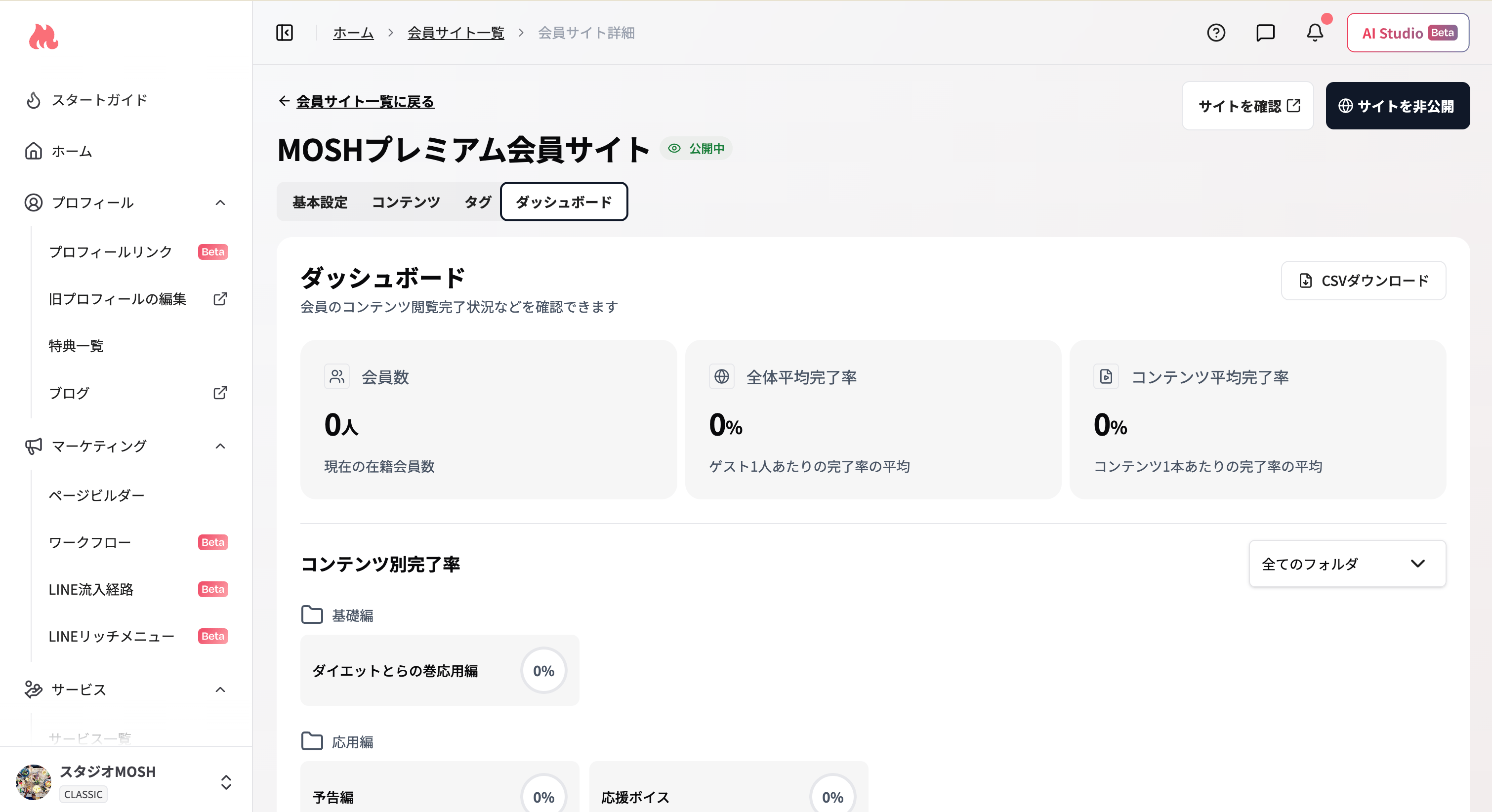Open AI Studio Beta

pos(1408,33)
